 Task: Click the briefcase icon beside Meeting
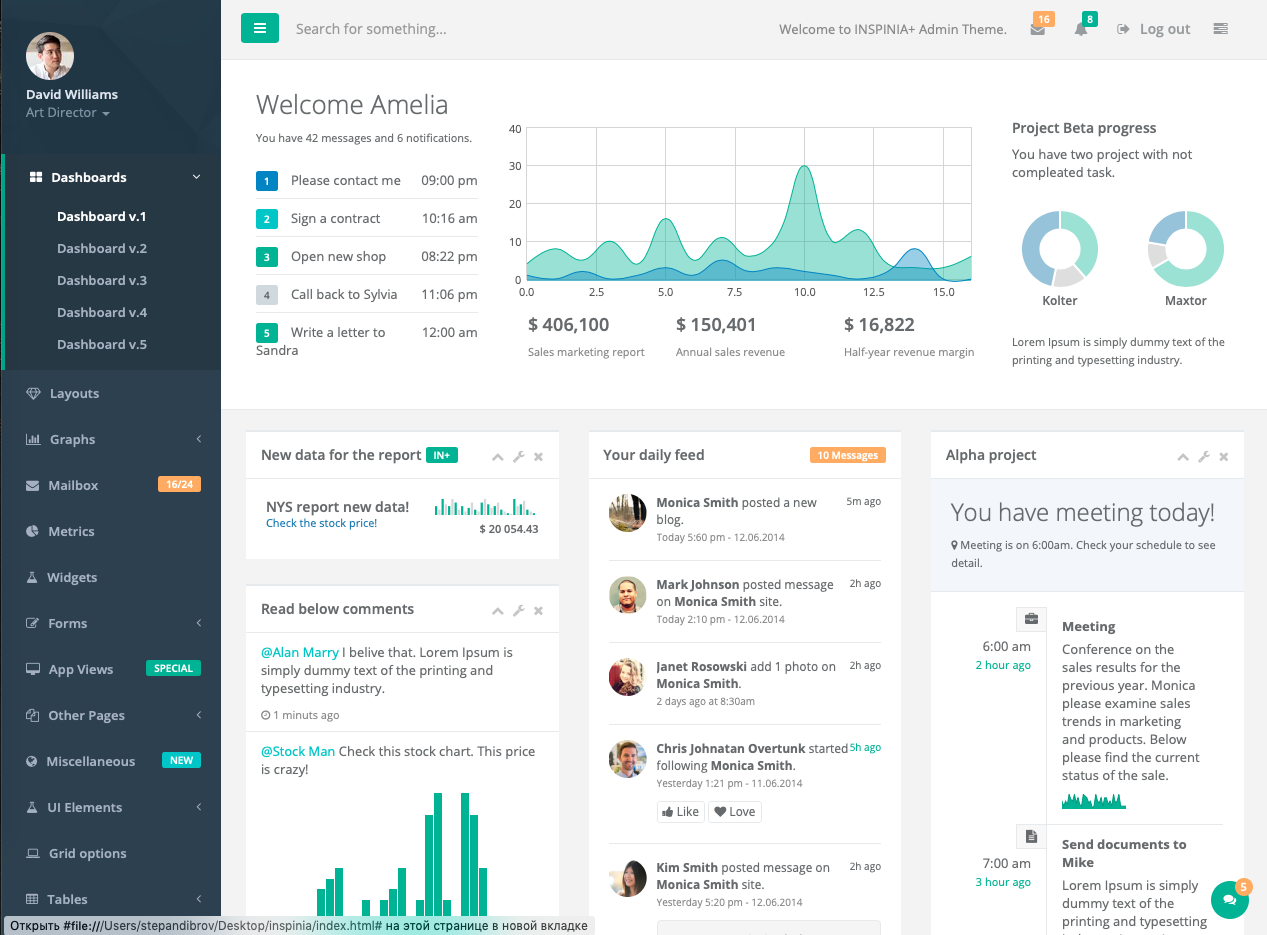[x=1031, y=619]
